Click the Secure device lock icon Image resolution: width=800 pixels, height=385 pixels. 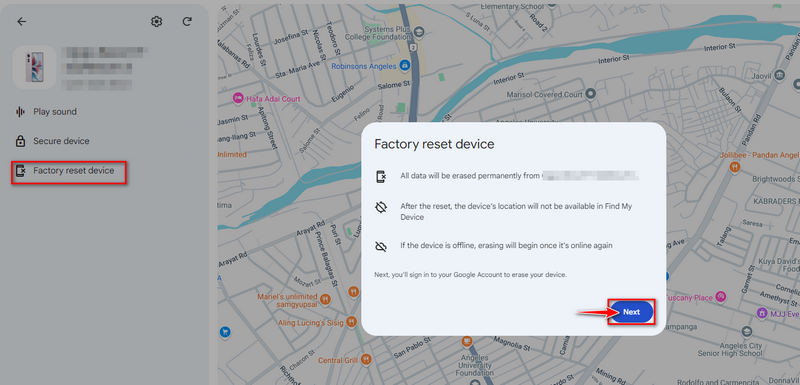(20, 141)
